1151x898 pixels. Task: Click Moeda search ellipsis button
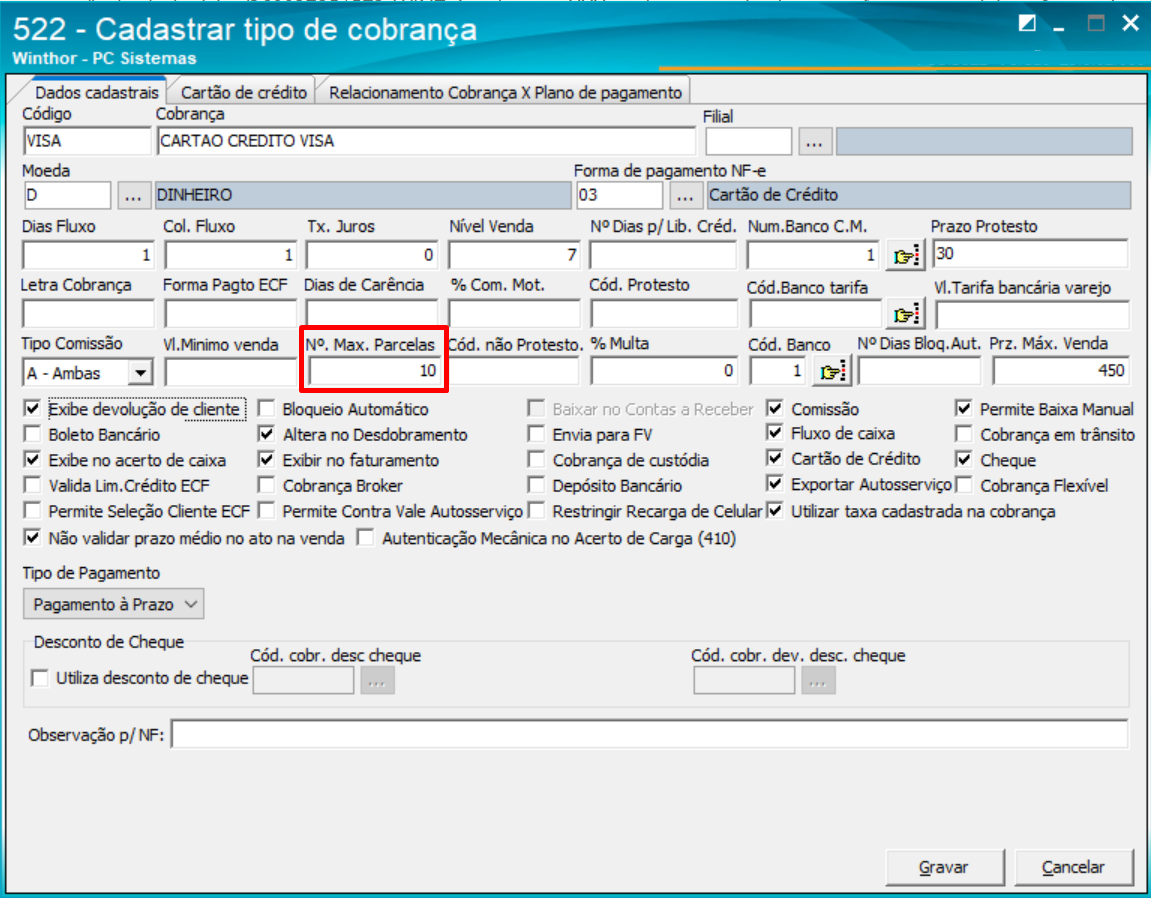133,195
